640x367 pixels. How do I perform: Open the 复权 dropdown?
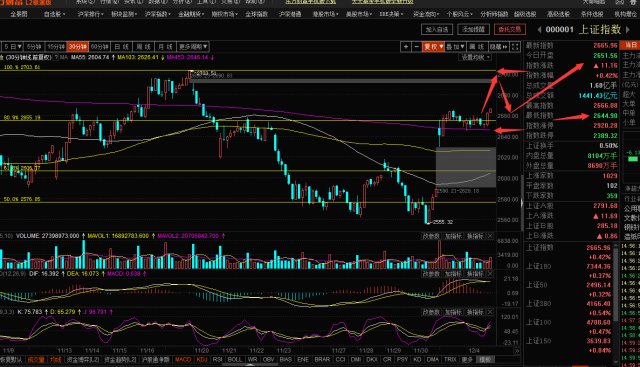[x=433, y=47]
